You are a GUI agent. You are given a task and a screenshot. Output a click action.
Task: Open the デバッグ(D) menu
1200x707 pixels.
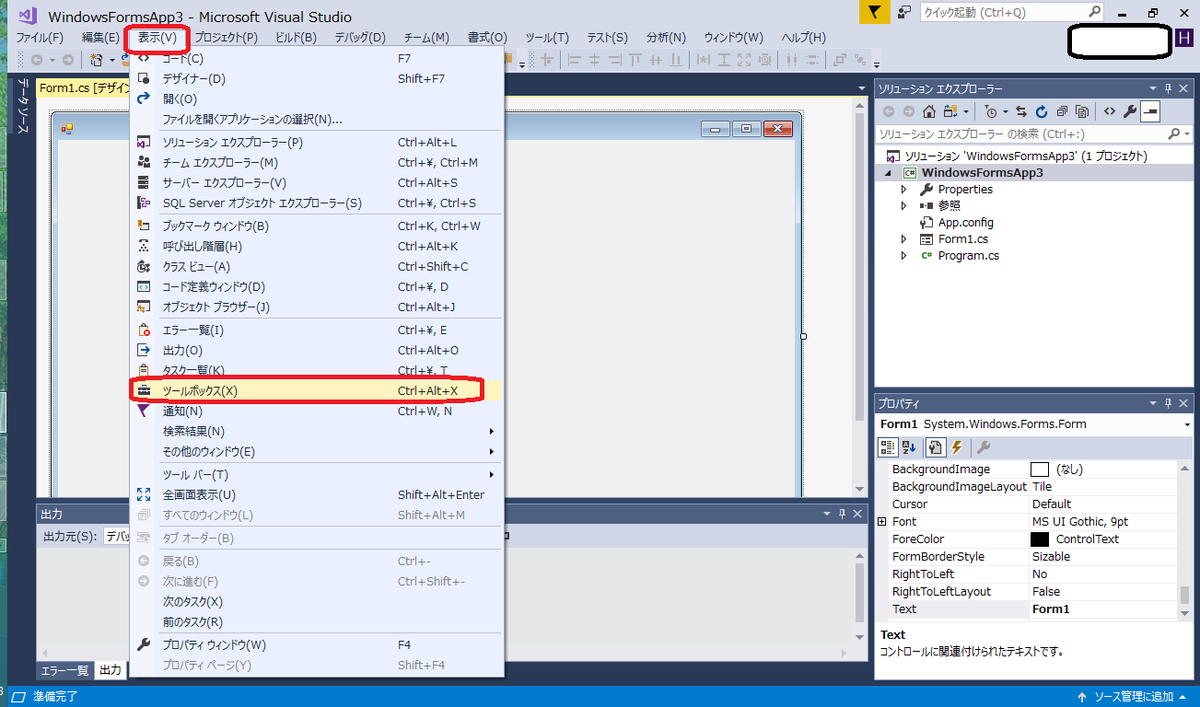358,37
